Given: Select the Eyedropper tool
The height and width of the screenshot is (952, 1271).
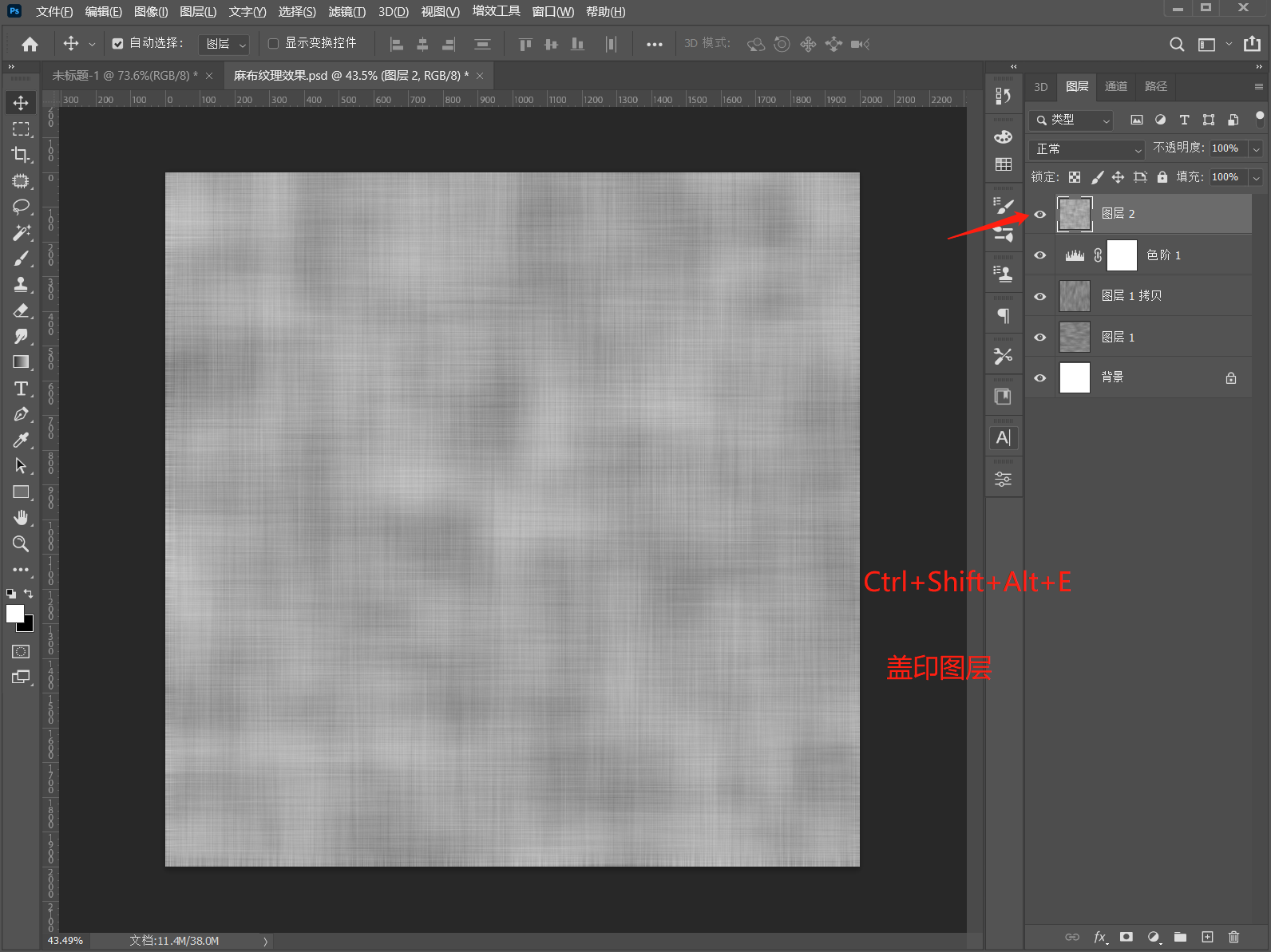Looking at the screenshot, I should tap(21, 440).
